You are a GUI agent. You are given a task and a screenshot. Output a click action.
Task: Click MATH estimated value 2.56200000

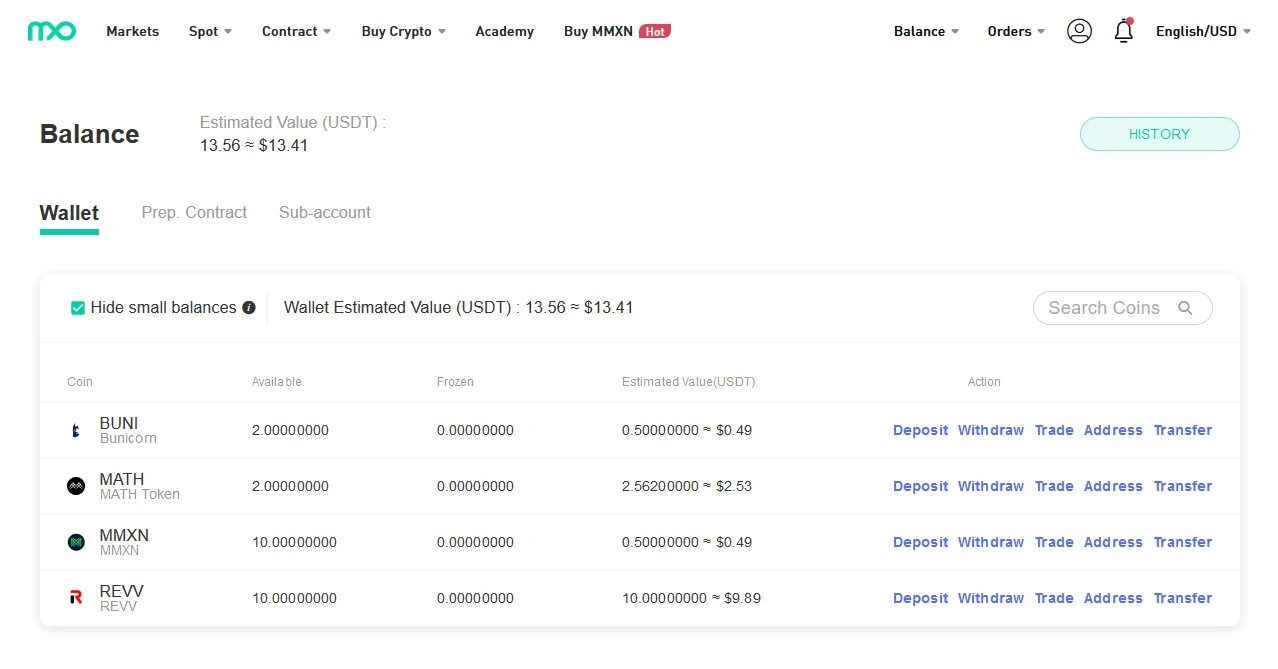pyautogui.click(x=660, y=486)
